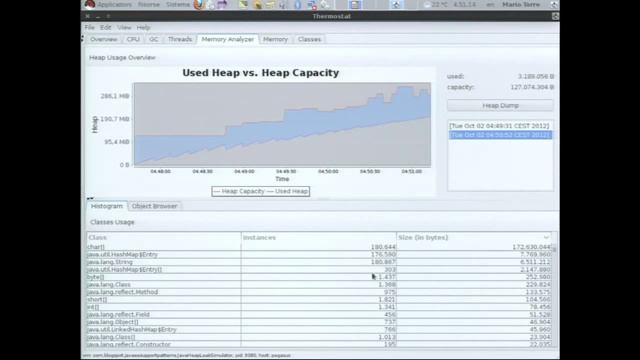Select the java.lang.Class row
This screenshot has height=360, width=640.
click(319, 284)
